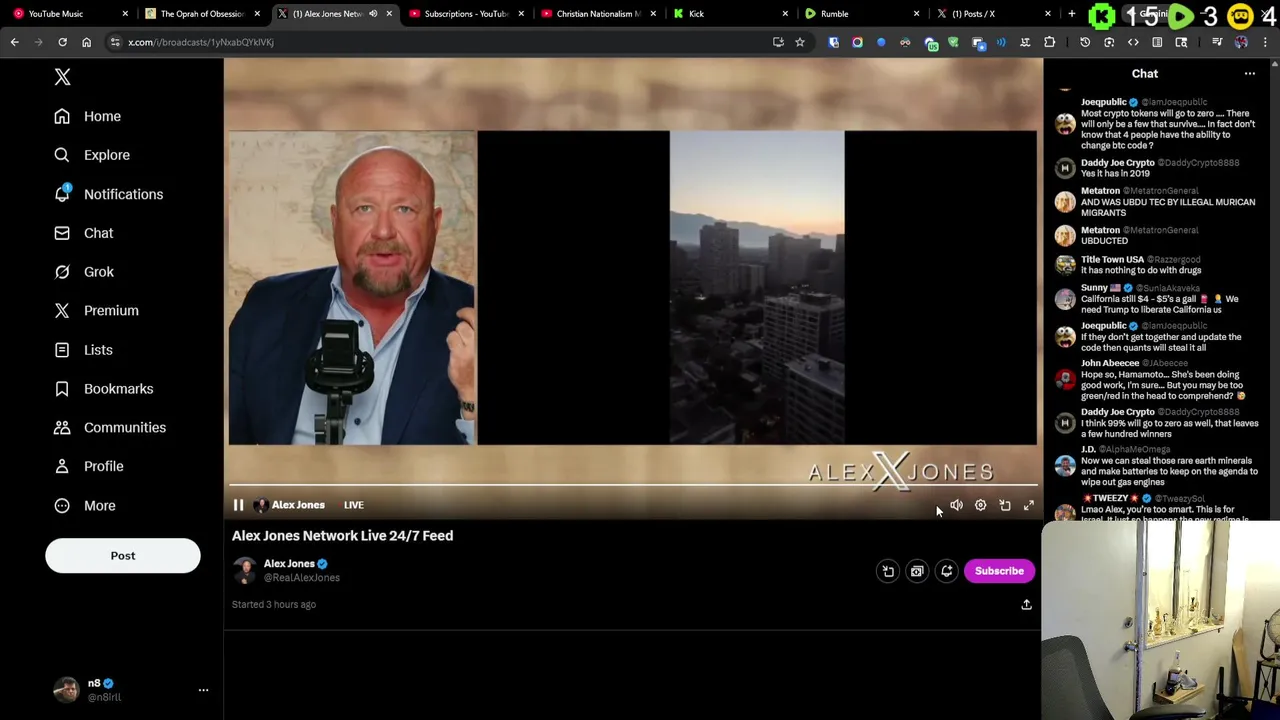Click the Sunny chat username
The height and width of the screenshot is (720, 1280).
(1094, 288)
